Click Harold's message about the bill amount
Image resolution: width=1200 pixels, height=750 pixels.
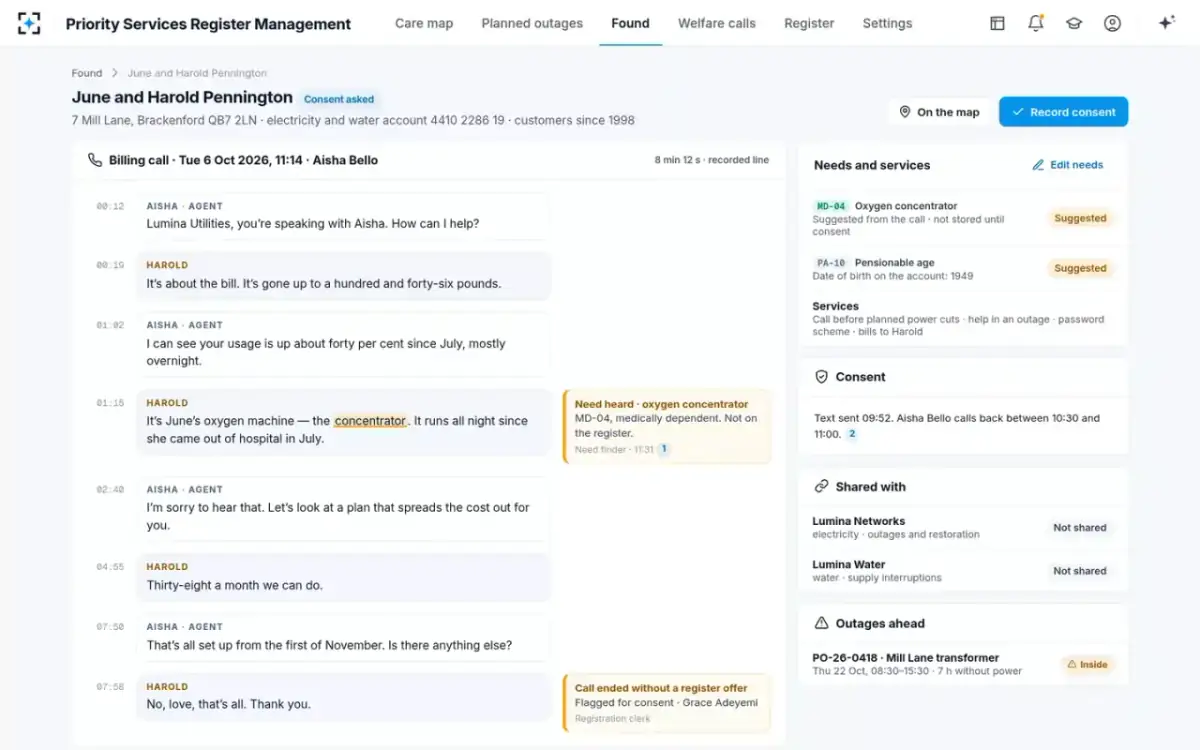click(x=343, y=276)
